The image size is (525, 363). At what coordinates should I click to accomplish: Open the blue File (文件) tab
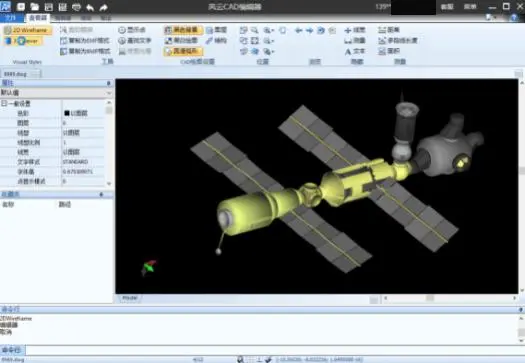[x=11, y=18]
